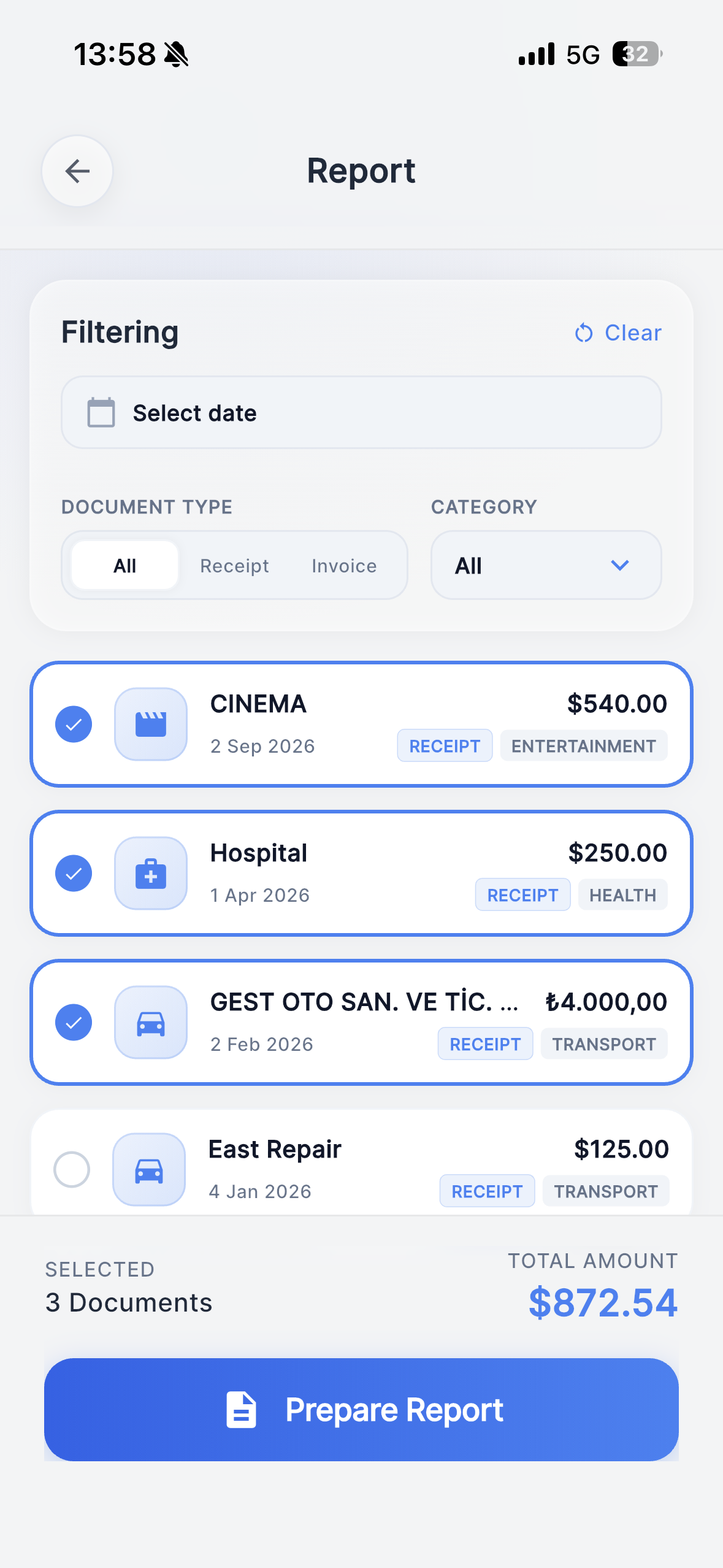Tap the calendar icon in date field
Screen dimensions: 723x1568
(x=101, y=412)
